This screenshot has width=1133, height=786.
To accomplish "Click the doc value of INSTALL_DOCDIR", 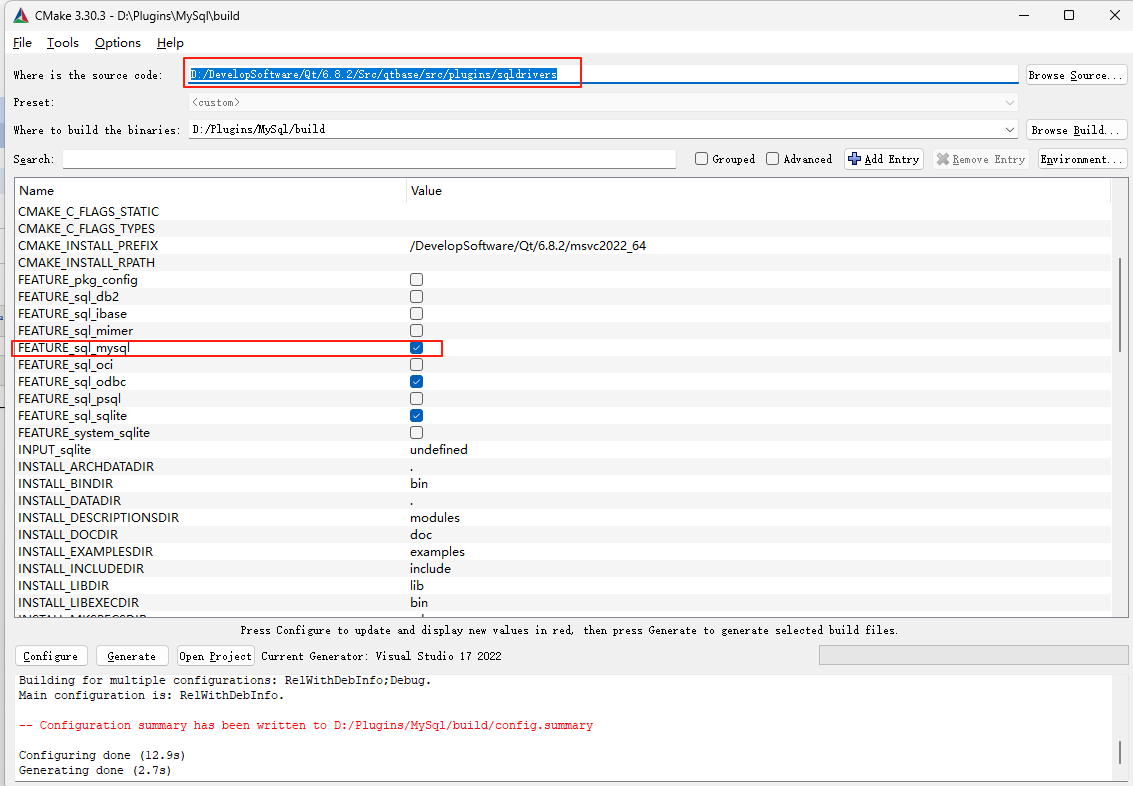I will (x=421, y=535).
